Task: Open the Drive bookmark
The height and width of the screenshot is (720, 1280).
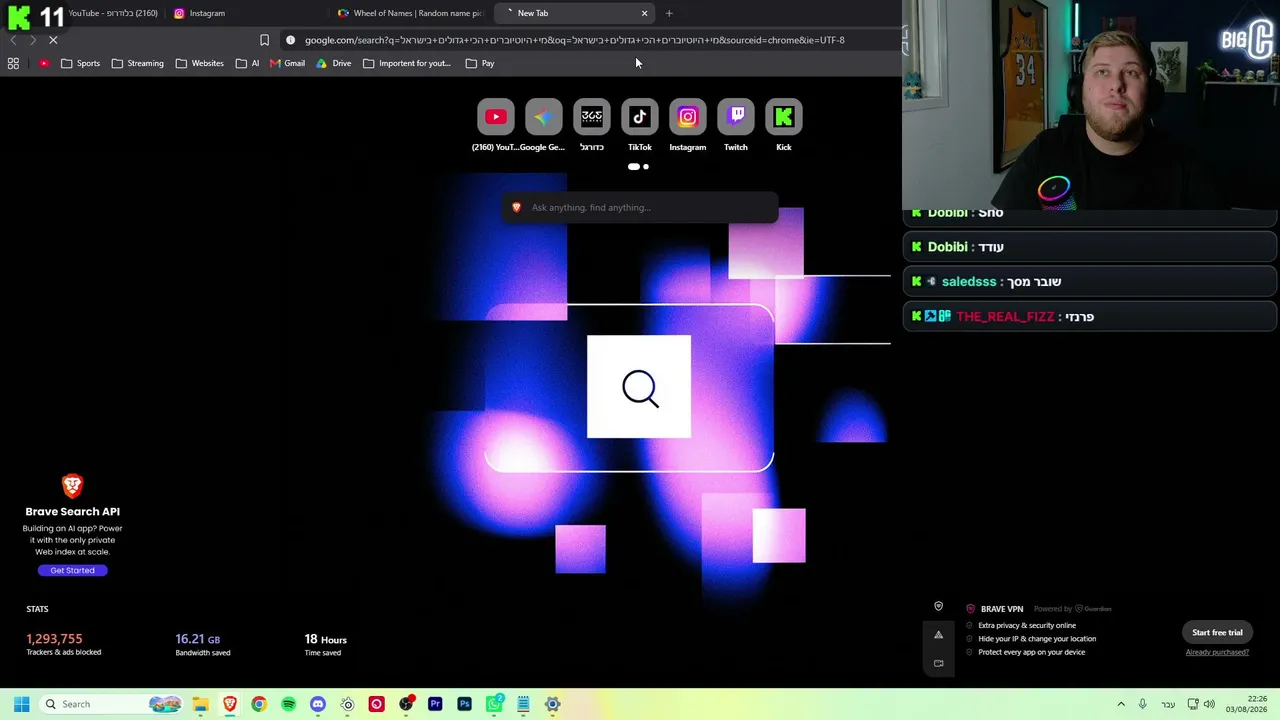Action: click(x=333, y=63)
